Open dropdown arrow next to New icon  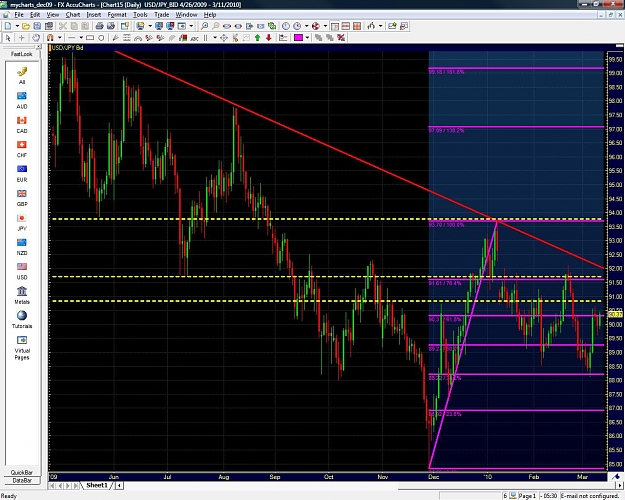(x=17, y=26)
